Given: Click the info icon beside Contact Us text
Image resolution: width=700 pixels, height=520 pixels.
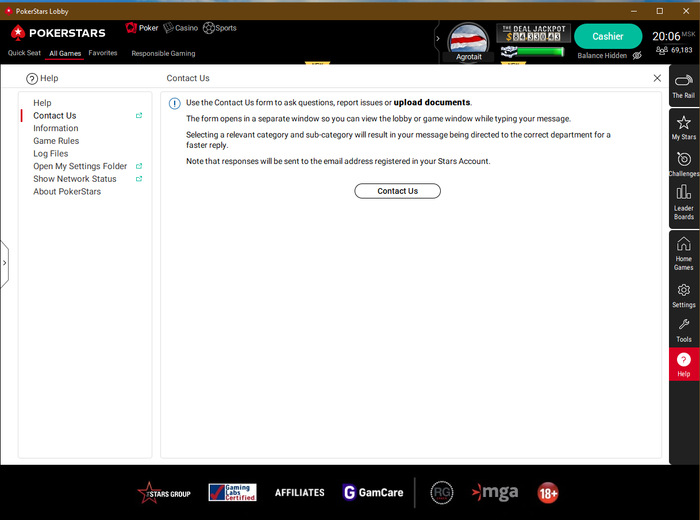Looking at the screenshot, I should pyautogui.click(x=174, y=104).
